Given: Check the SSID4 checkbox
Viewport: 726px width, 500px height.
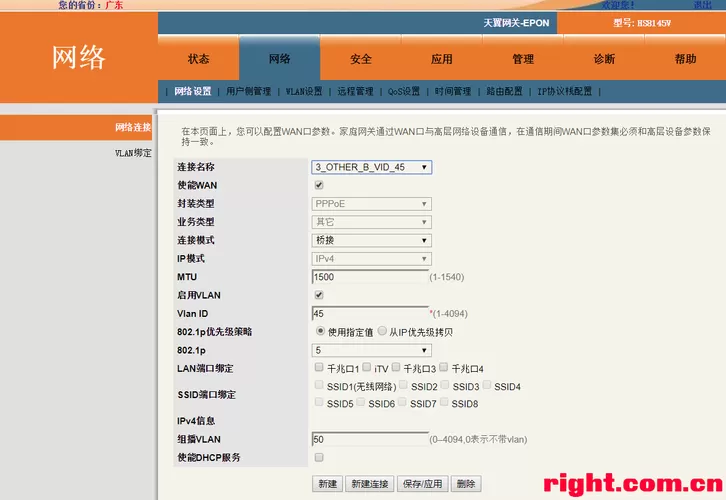Looking at the screenshot, I should click(487, 385).
